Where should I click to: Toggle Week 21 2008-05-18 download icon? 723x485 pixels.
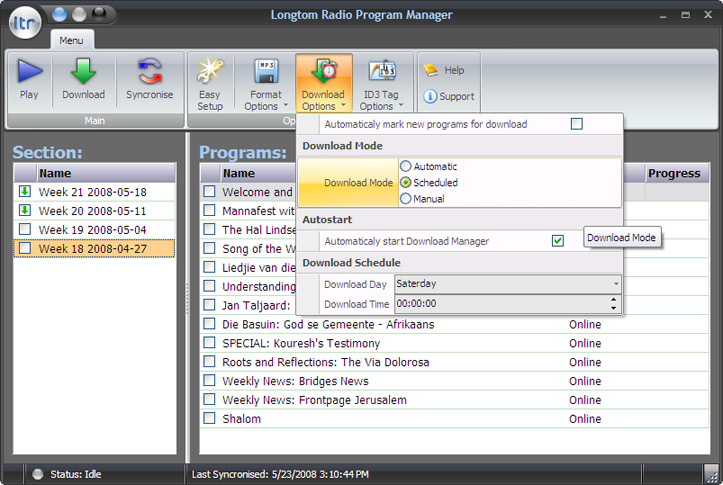click(x=25, y=191)
